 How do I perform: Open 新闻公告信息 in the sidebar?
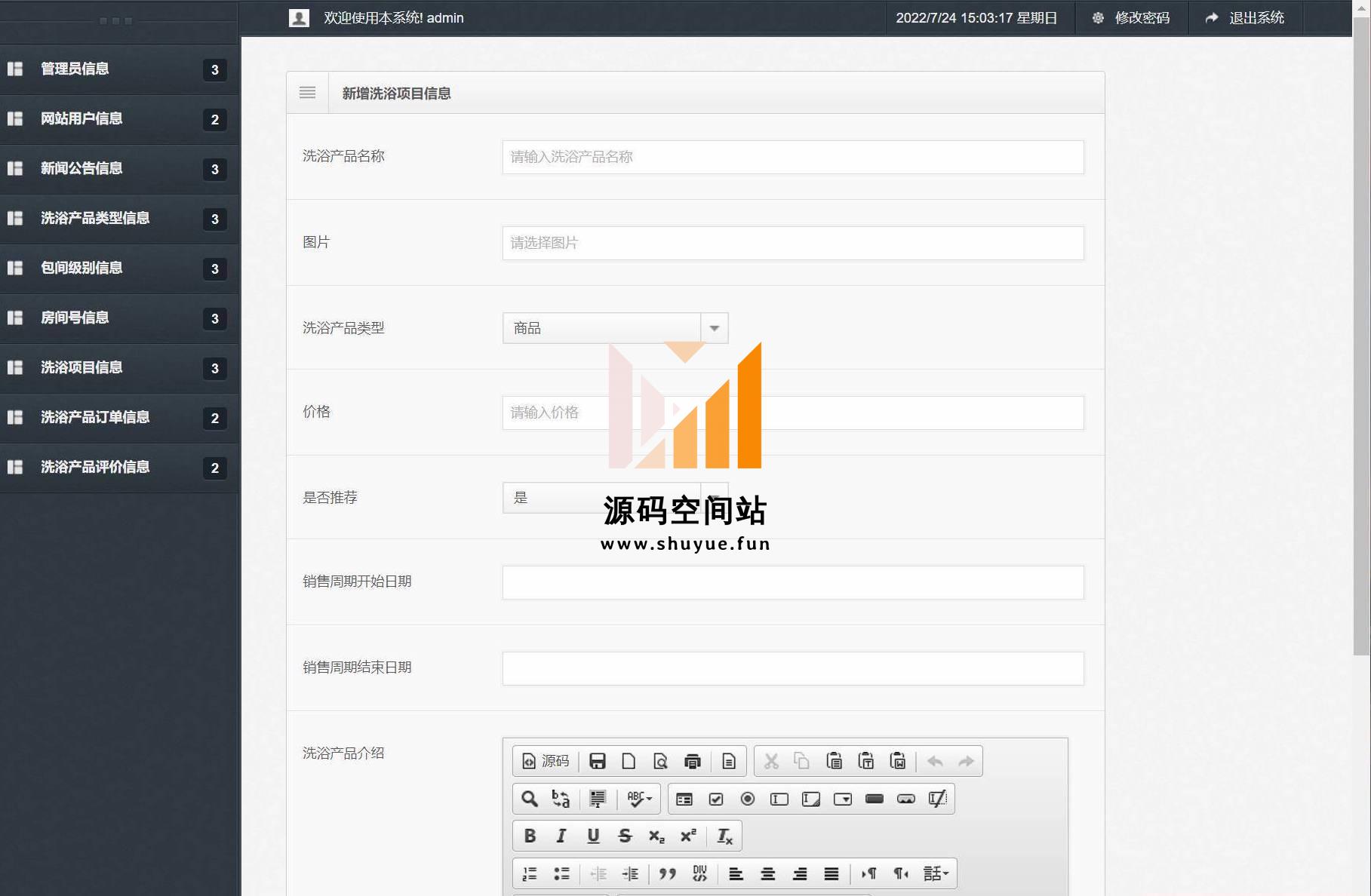click(119, 169)
